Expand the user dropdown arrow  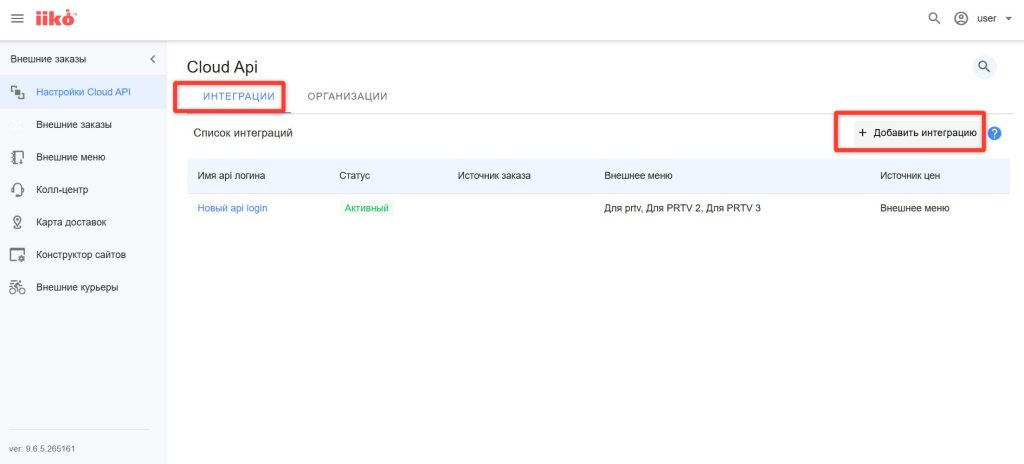[1008, 19]
